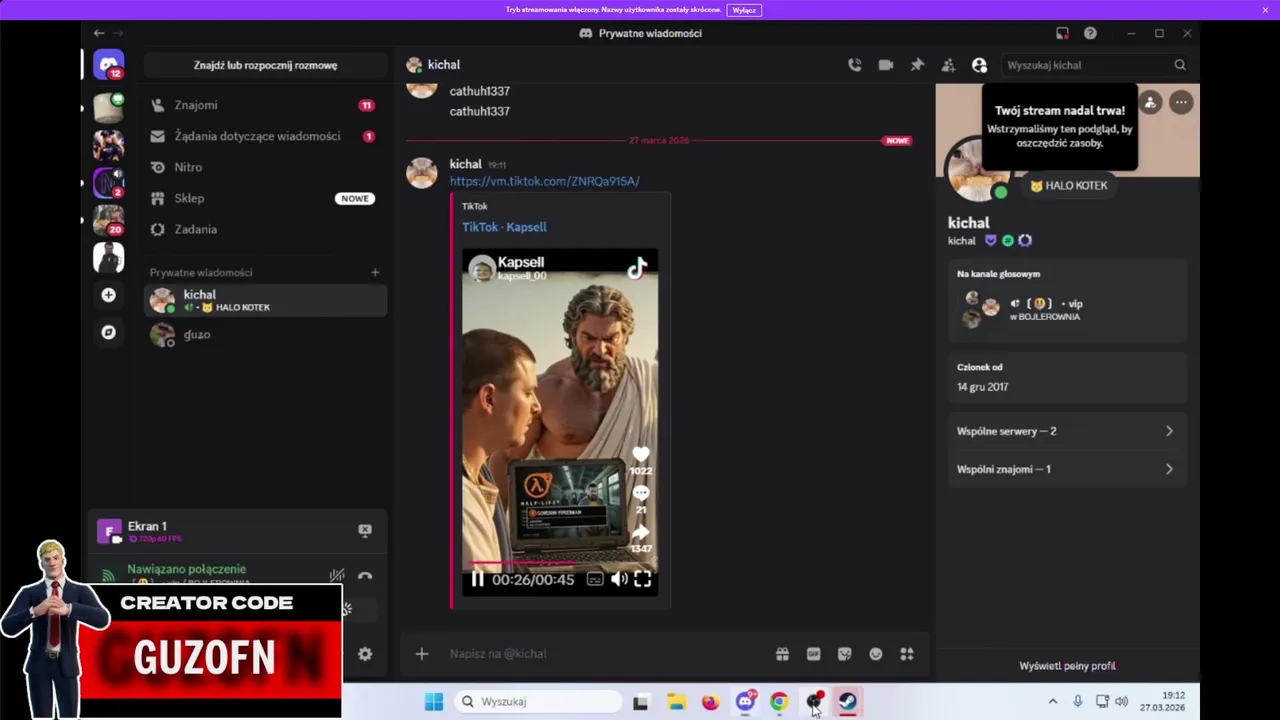
Task: Open pinned messages in kichal chat
Action: pos(917,65)
